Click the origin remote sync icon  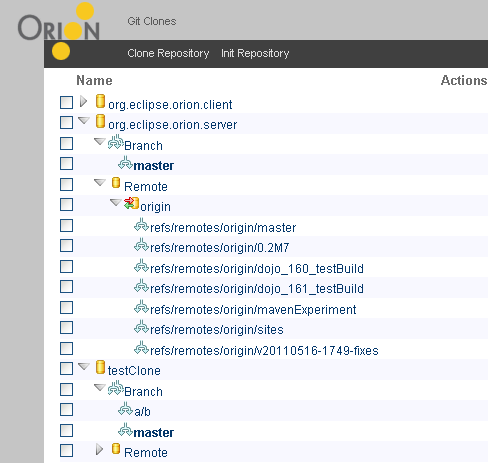coord(131,203)
